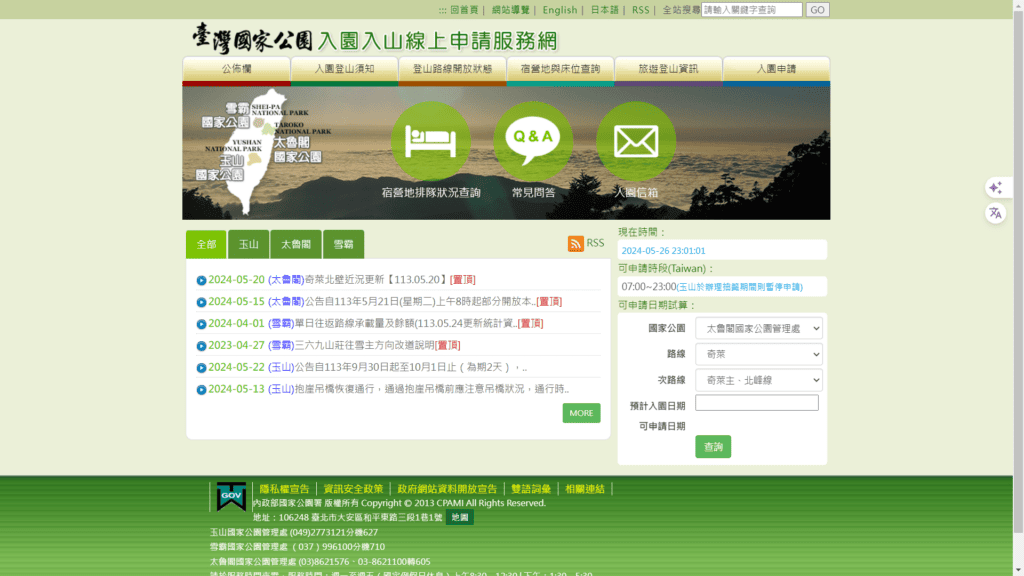Click 相關連結 footer link
Viewport: 1024px width, 576px height.
585,488
